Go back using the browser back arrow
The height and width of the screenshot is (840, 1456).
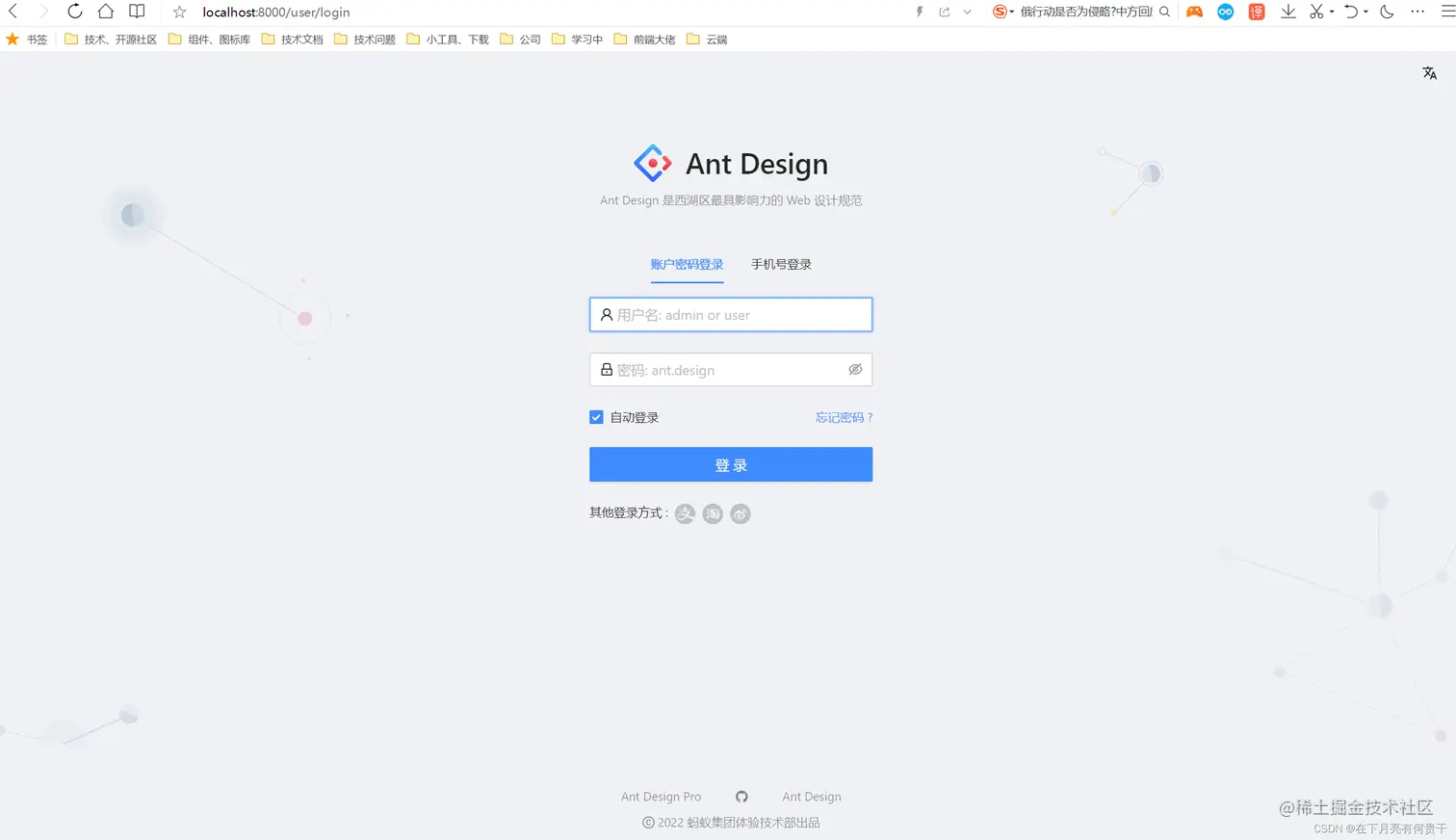[13, 12]
